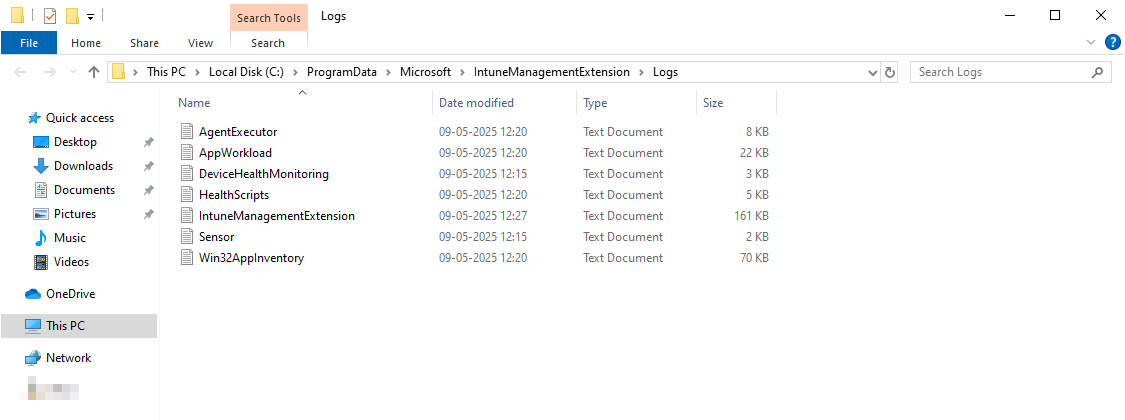Expand address bar history dropdown
Screen dimensions: 1125x420
tap(873, 72)
